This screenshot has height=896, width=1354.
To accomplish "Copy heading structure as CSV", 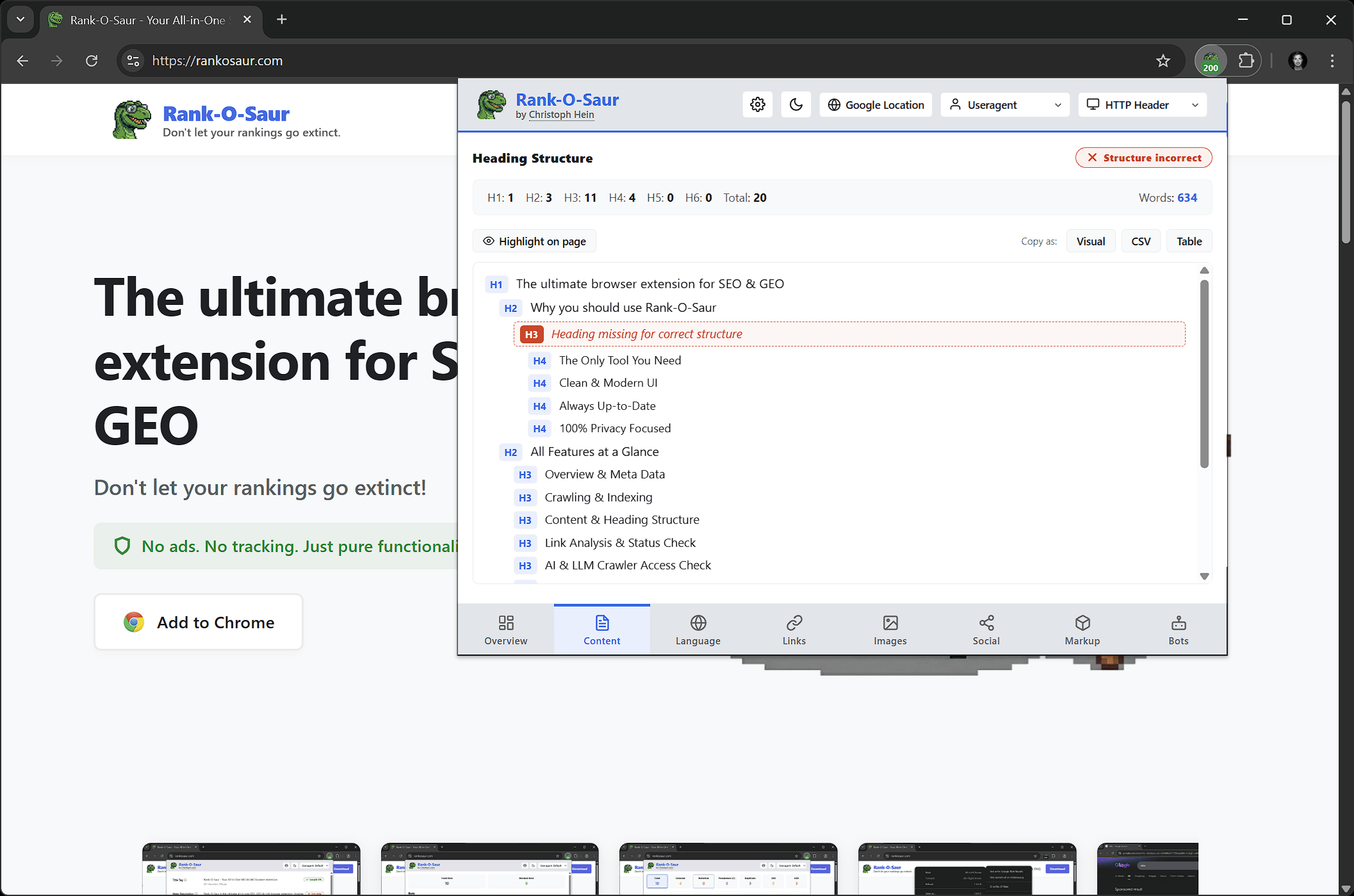I will click(x=1140, y=241).
